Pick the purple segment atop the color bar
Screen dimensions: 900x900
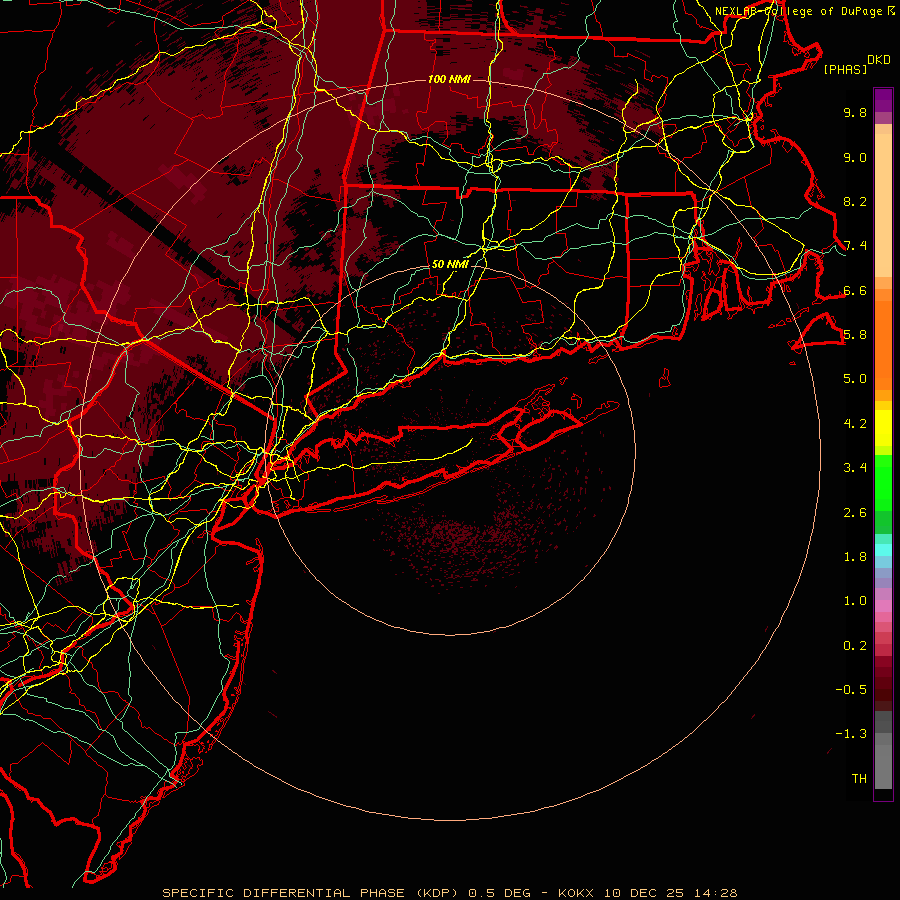[x=883, y=100]
